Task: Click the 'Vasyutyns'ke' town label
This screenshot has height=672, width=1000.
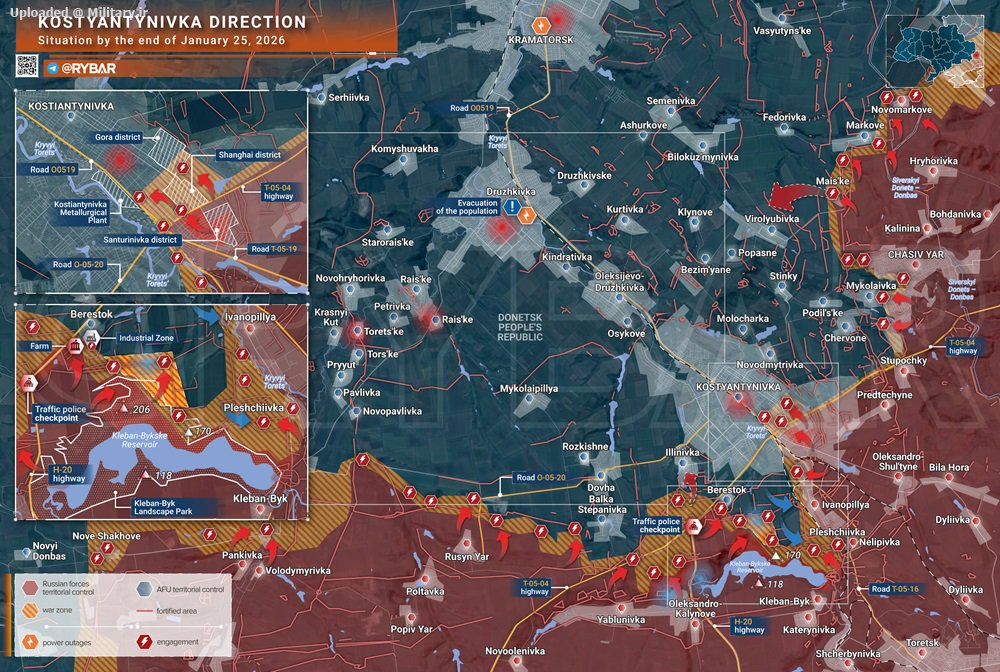Action: point(783,31)
